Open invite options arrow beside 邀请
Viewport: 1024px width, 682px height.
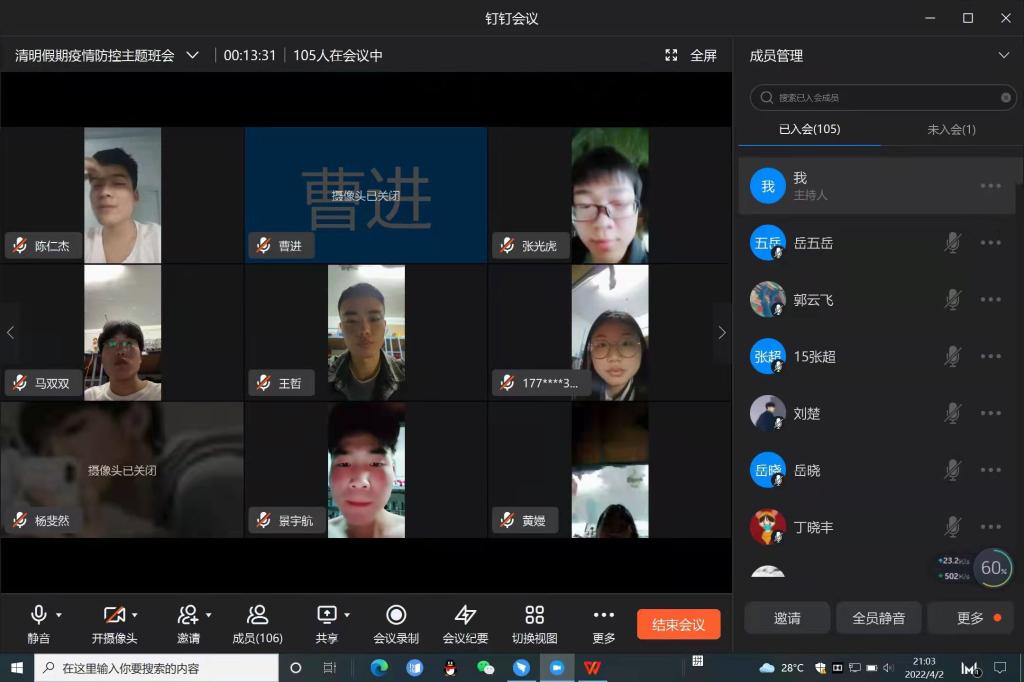(x=208, y=615)
